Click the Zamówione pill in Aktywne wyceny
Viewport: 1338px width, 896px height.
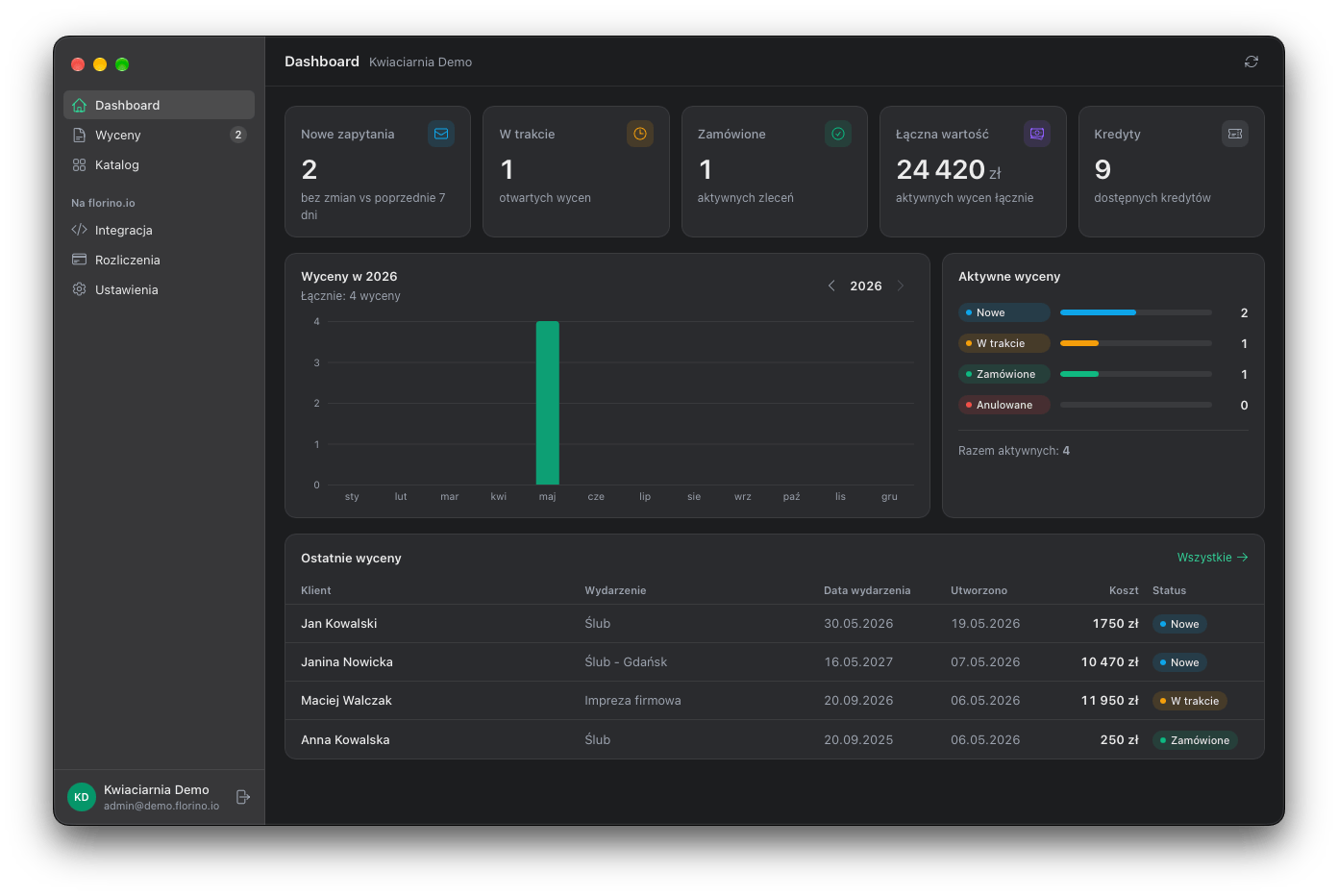pyautogui.click(x=1004, y=374)
